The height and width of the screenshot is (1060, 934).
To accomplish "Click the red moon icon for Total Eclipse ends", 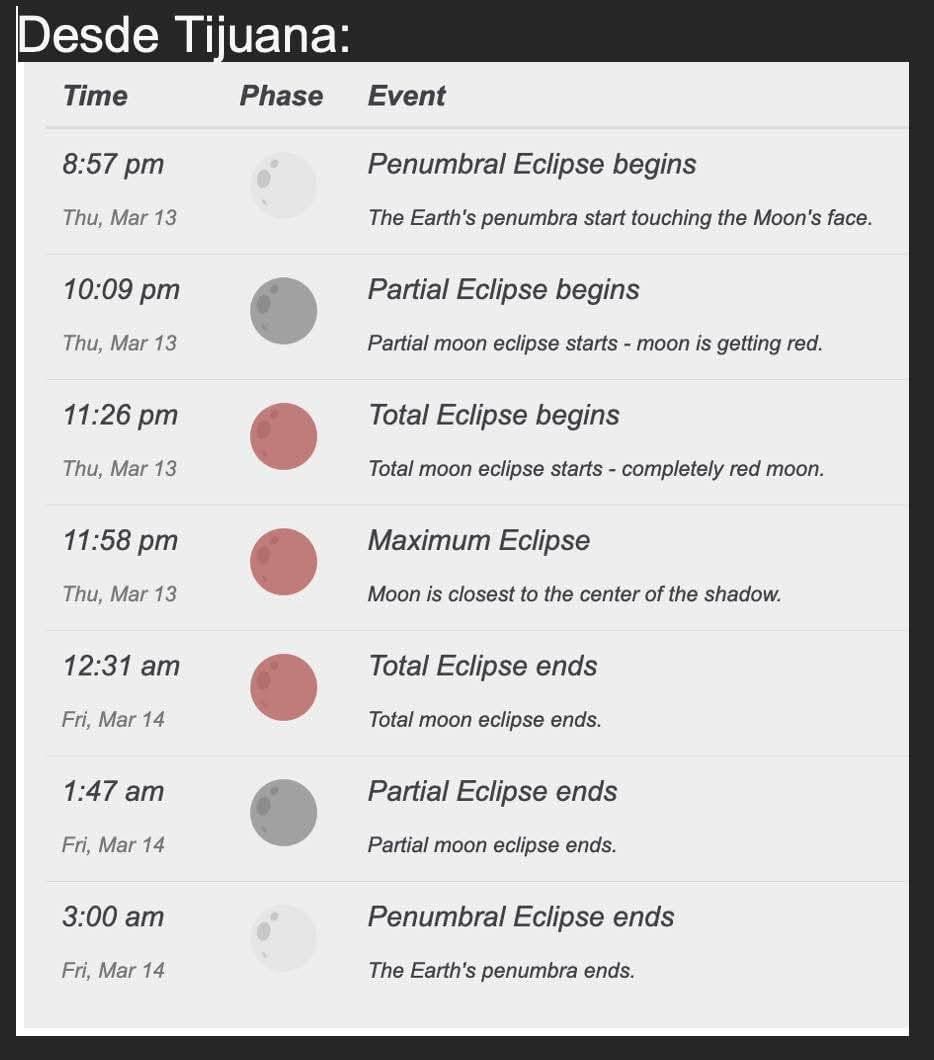I will pos(283,687).
